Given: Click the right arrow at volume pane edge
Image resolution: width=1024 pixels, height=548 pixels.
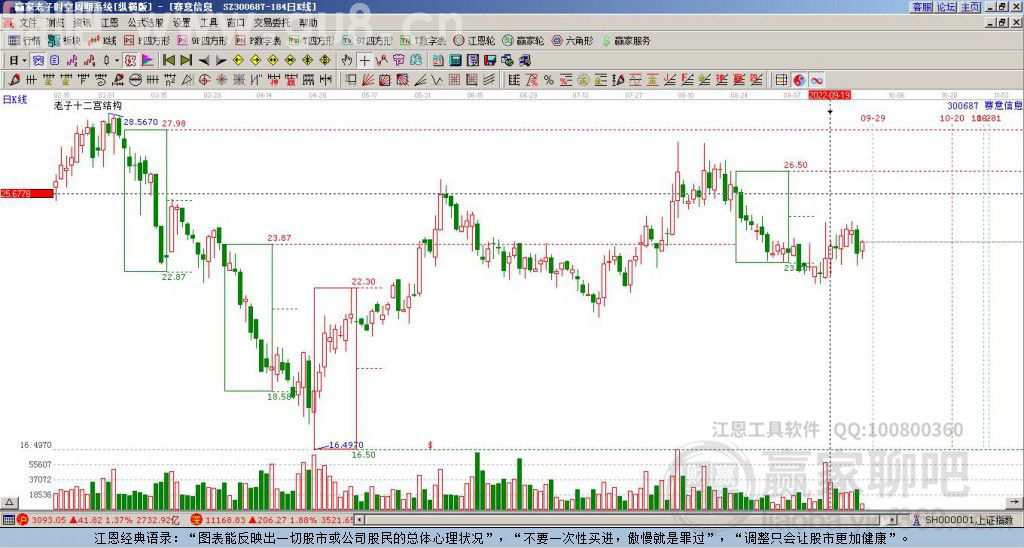Looking at the screenshot, I should coord(1015,502).
